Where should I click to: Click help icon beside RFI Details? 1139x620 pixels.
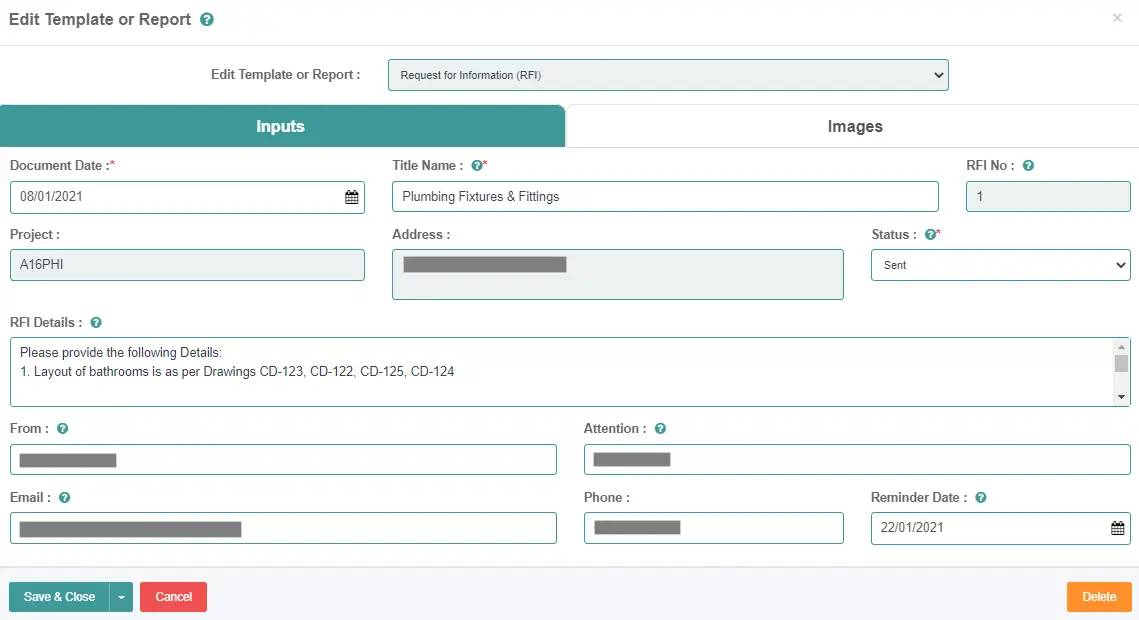pyautogui.click(x=96, y=323)
